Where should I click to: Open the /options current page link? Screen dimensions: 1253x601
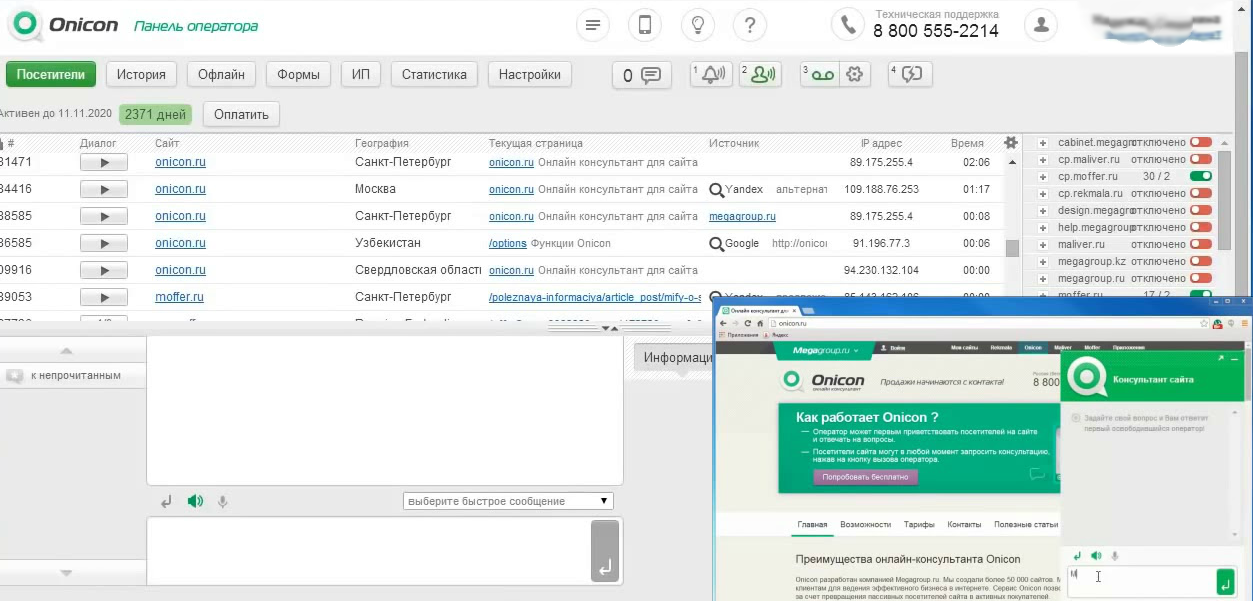point(507,243)
